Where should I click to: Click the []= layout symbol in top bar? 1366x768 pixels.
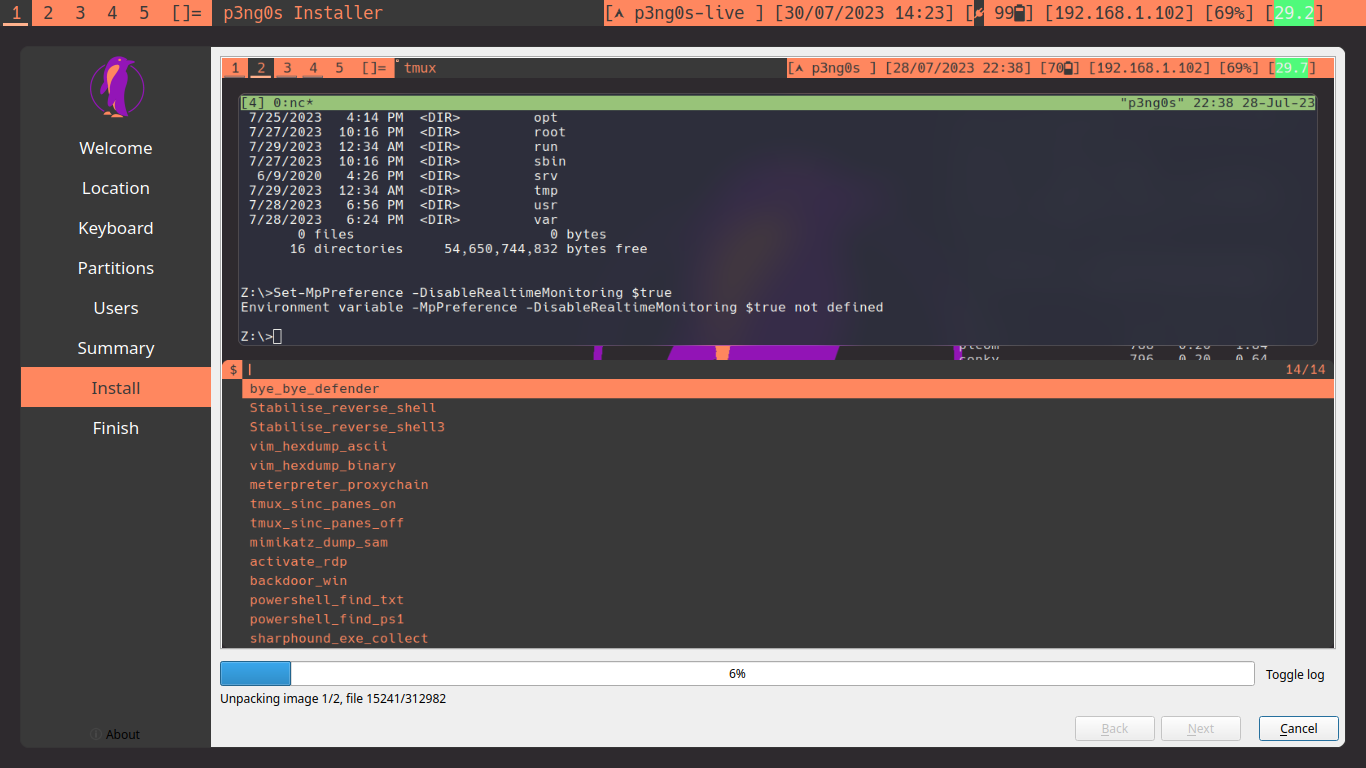pos(186,13)
